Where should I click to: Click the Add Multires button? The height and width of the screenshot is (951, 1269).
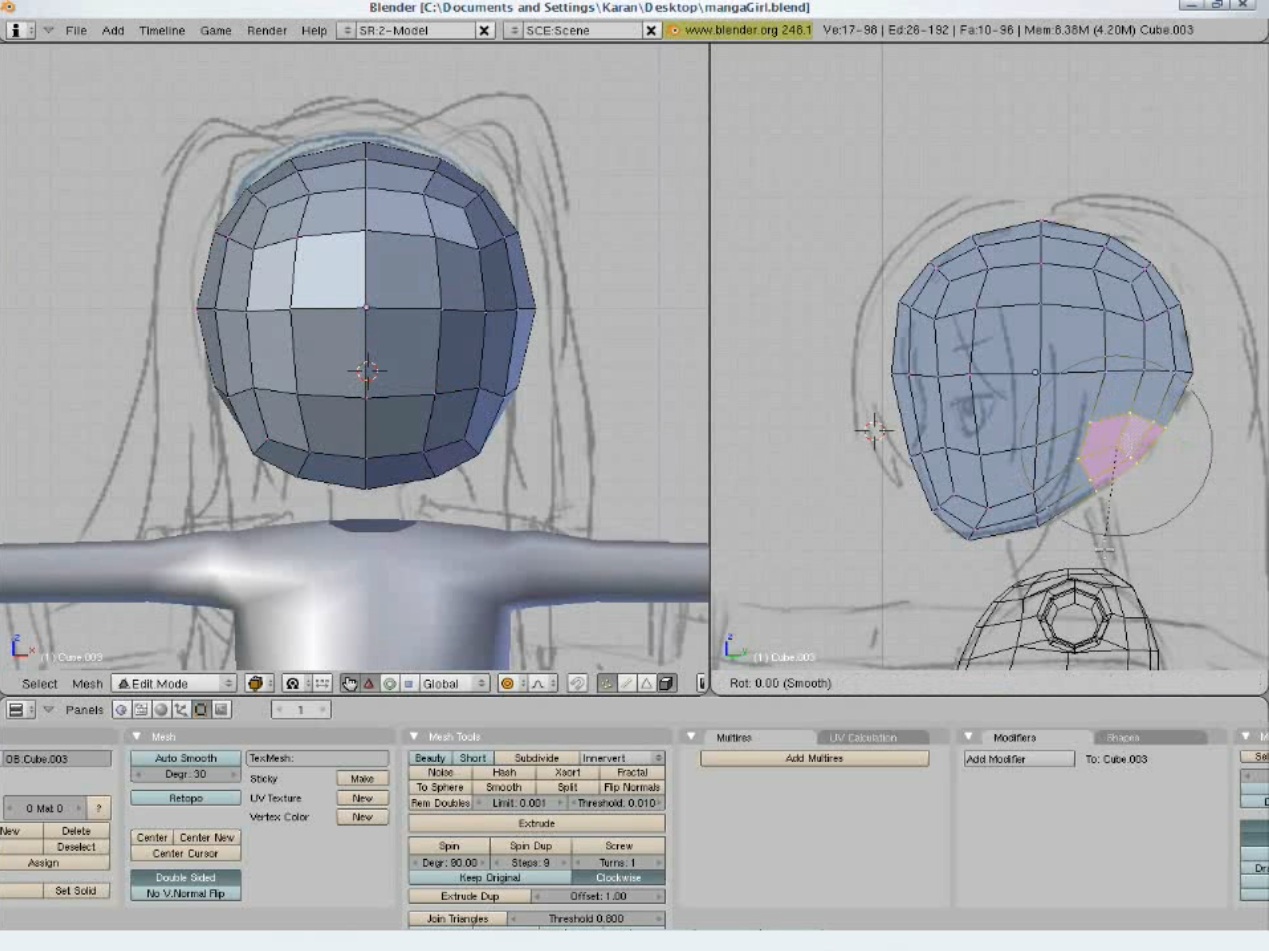coord(814,758)
